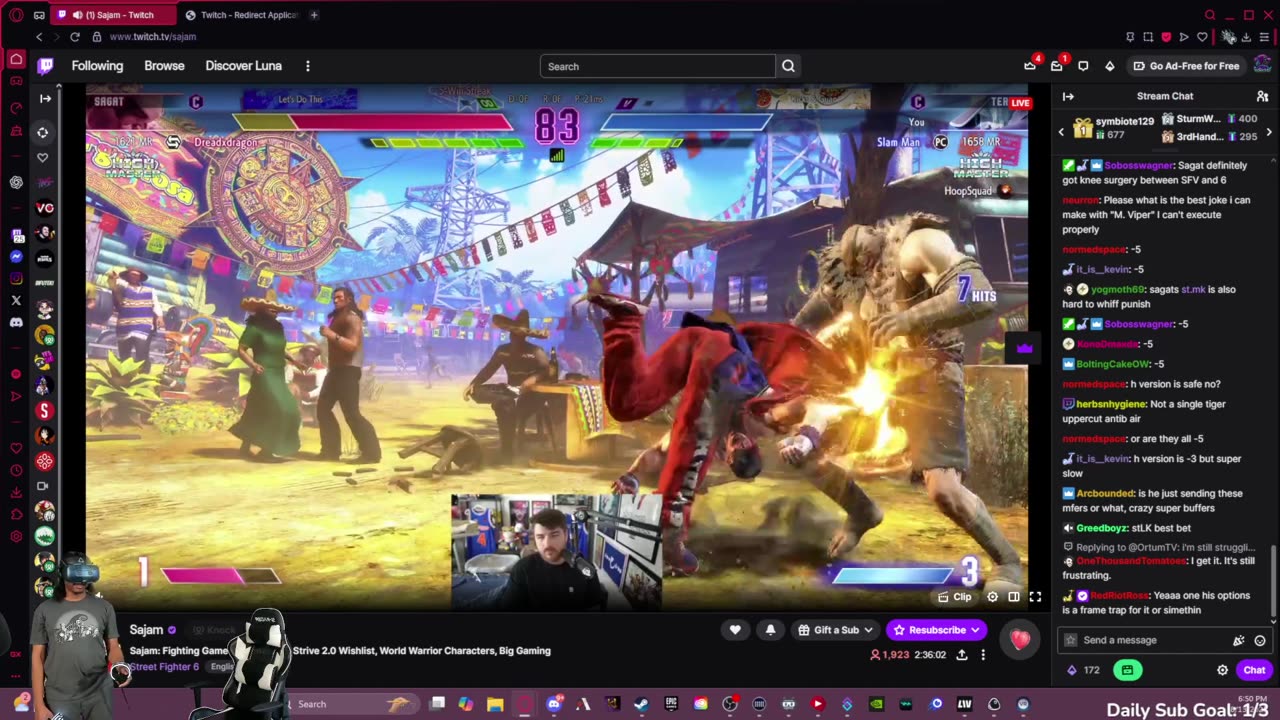This screenshot has width=1280, height=720.
Task: Open the three-dot More menu beside Discover Luna
Action: pyautogui.click(x=307, y=66)
